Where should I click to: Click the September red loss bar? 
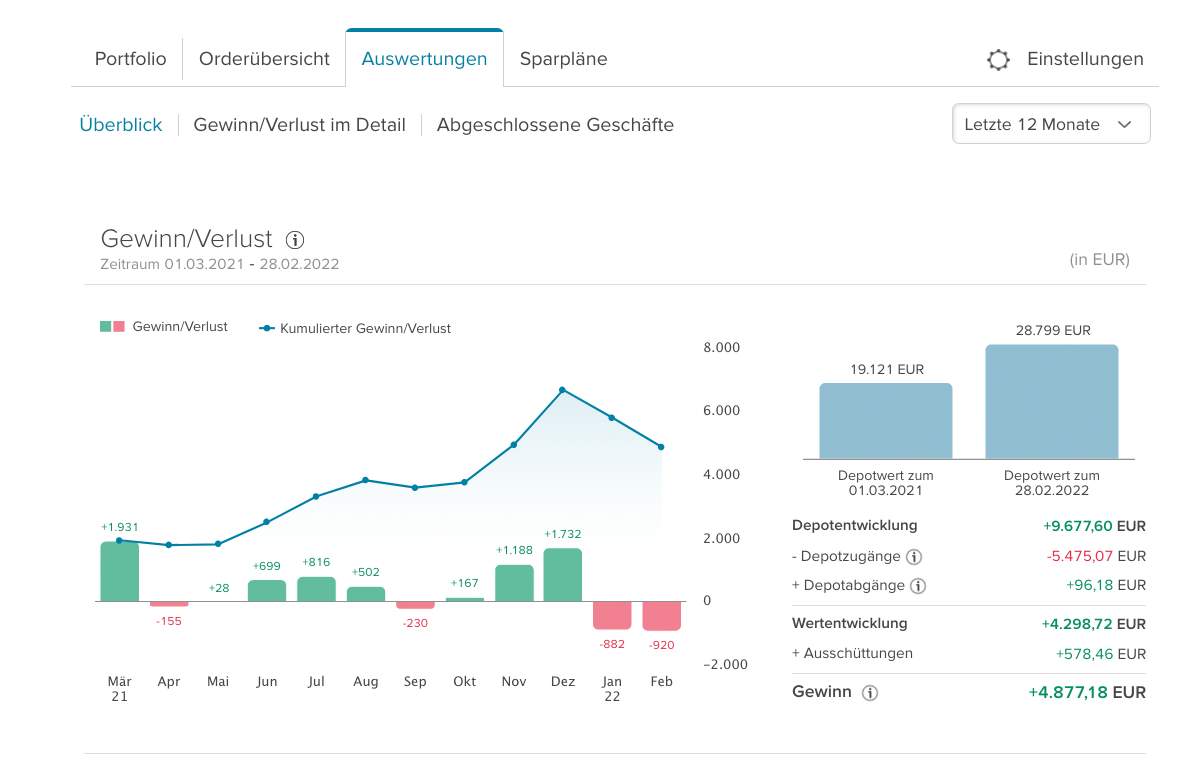[415, 605]
